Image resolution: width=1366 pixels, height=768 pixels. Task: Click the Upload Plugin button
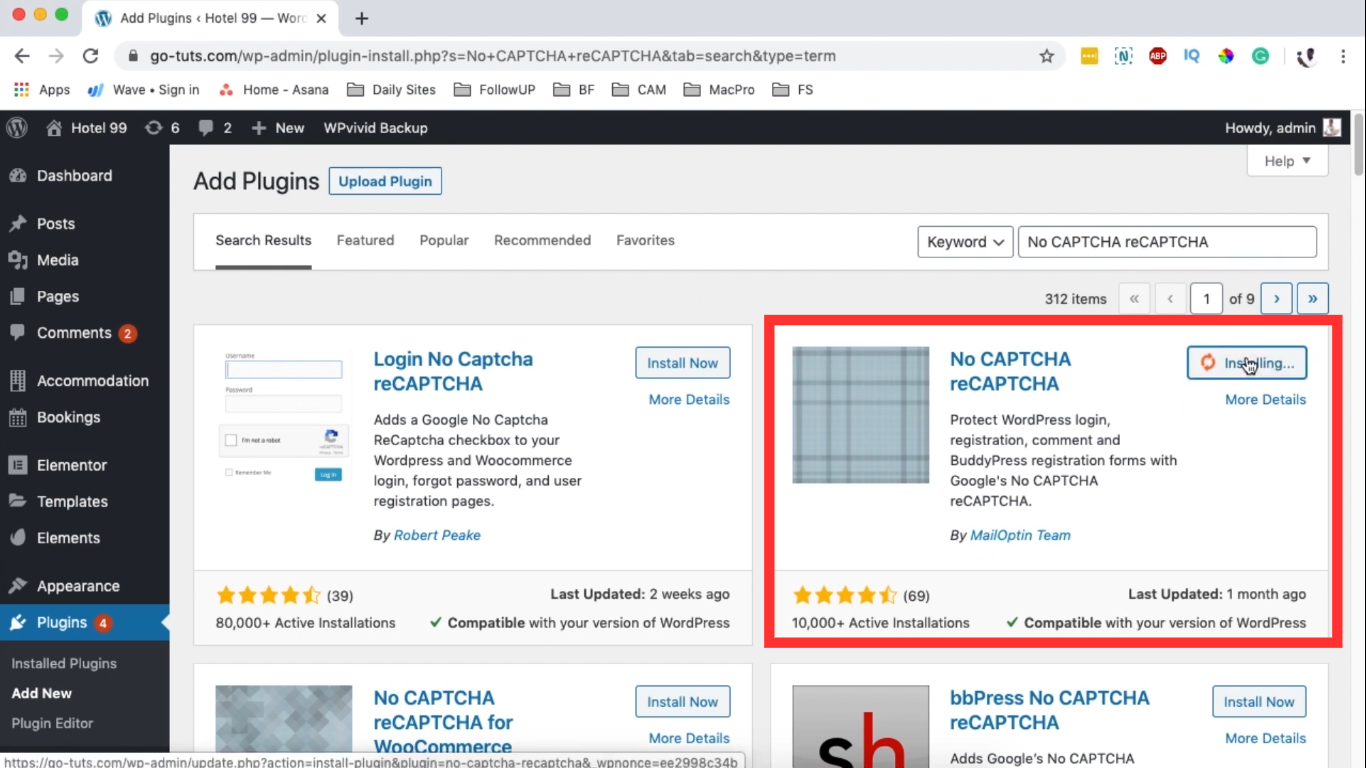(x=385, y=181)
